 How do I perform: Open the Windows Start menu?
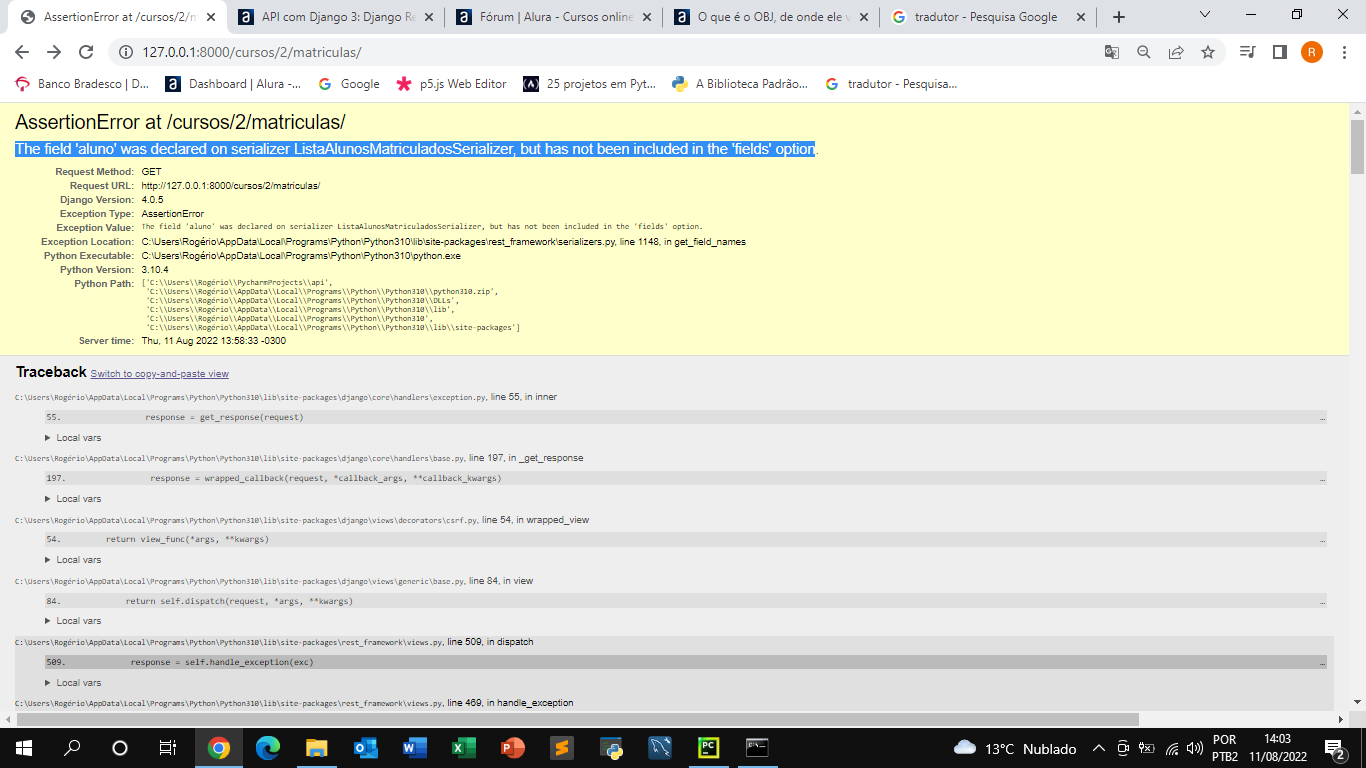pos(24,748)
